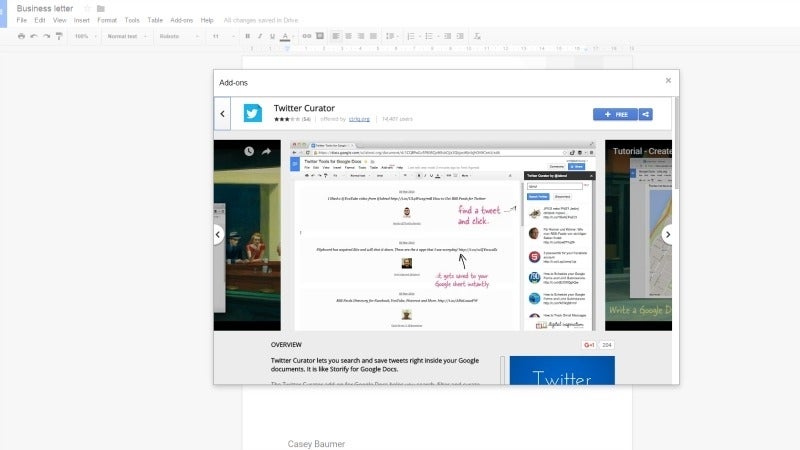Viewport: 800px width, 450px height.
Task: Open the Insert menu
Action: pos(82,20)
